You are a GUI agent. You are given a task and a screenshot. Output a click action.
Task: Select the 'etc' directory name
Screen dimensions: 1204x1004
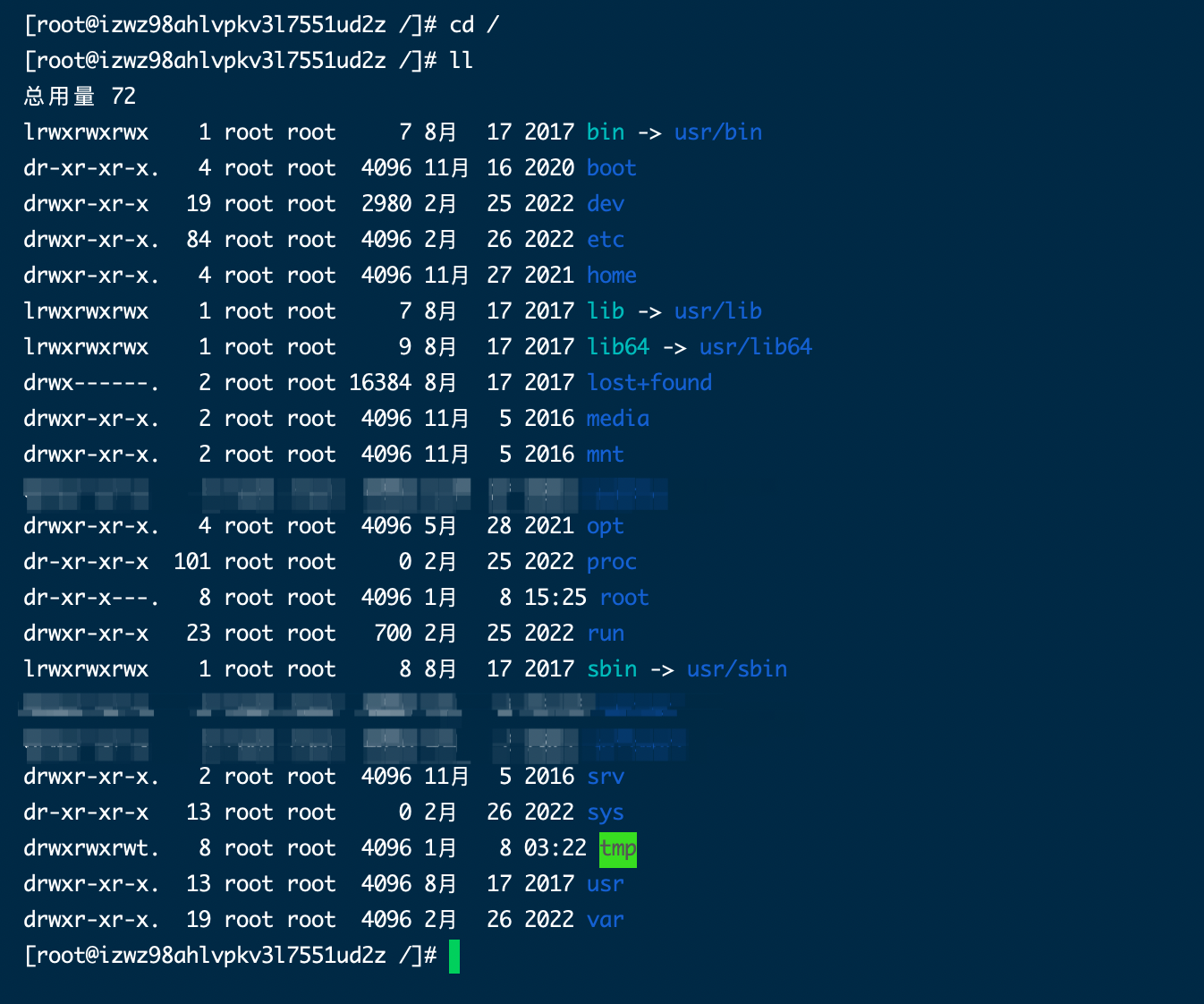(606, 240)
